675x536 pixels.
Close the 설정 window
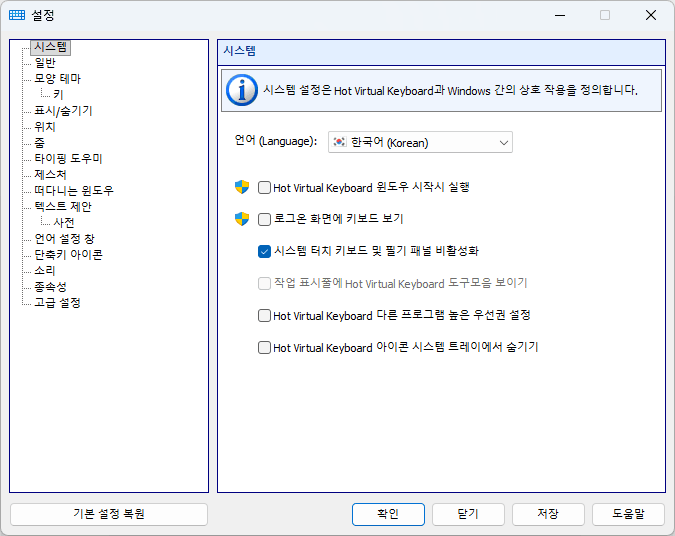[x=651, y=15]
